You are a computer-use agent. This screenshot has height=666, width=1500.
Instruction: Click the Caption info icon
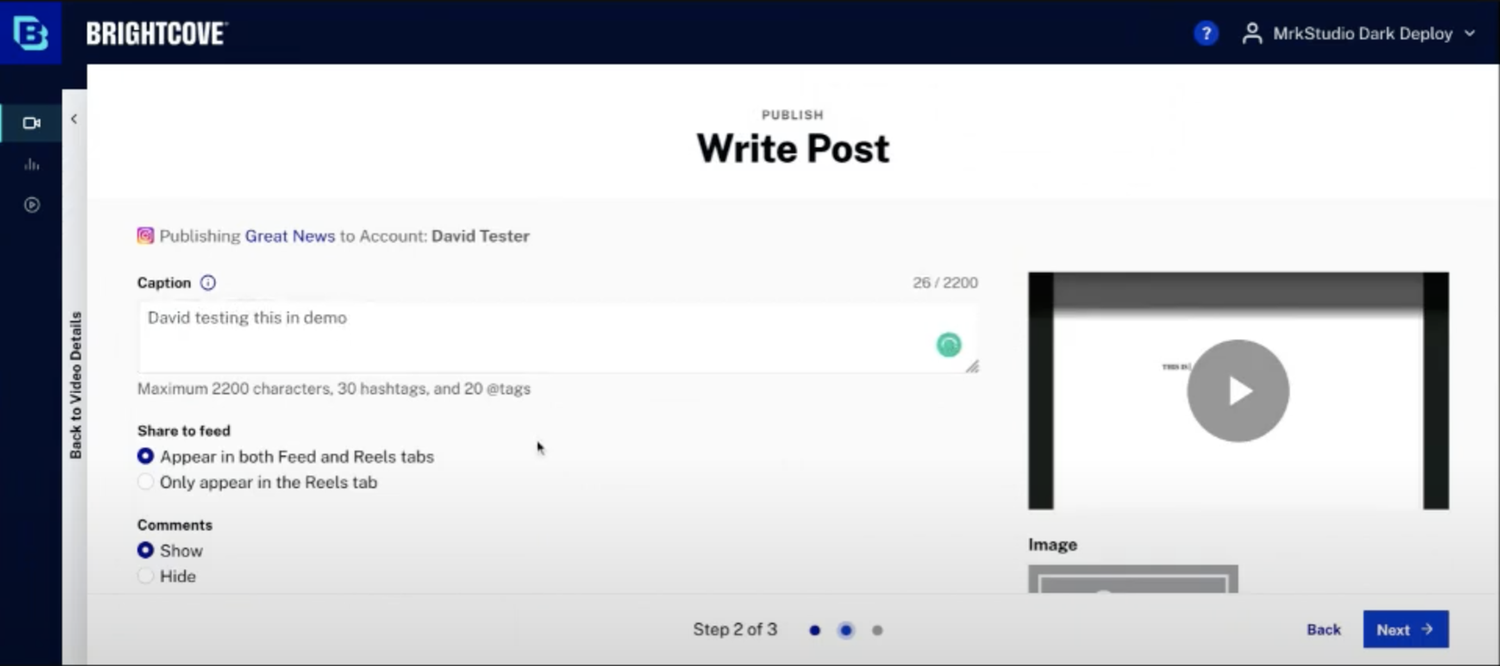(x=208, y=283)
